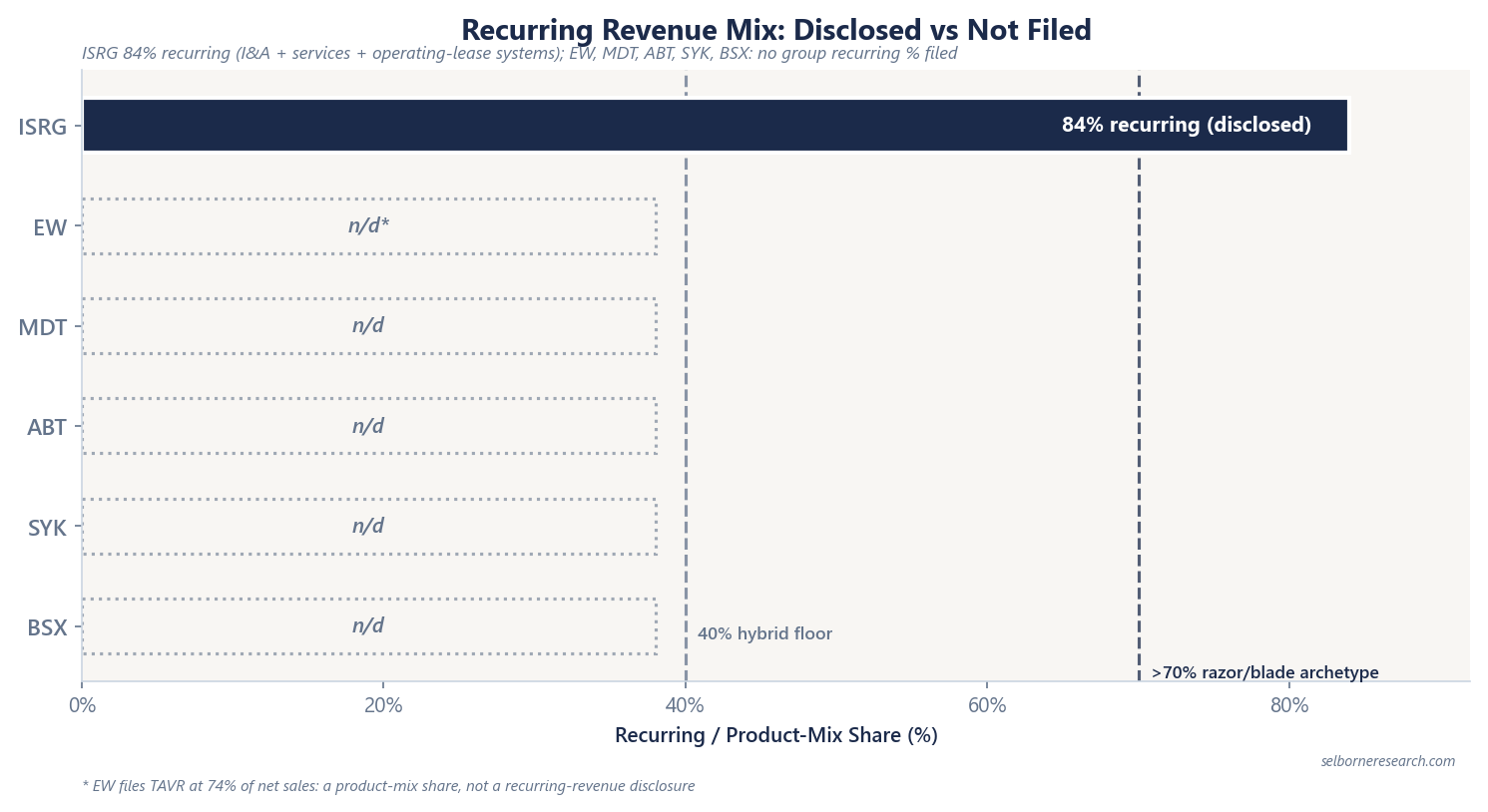
Task: Click the EW TAVR footnote text
Action: [x=388, y=786]
